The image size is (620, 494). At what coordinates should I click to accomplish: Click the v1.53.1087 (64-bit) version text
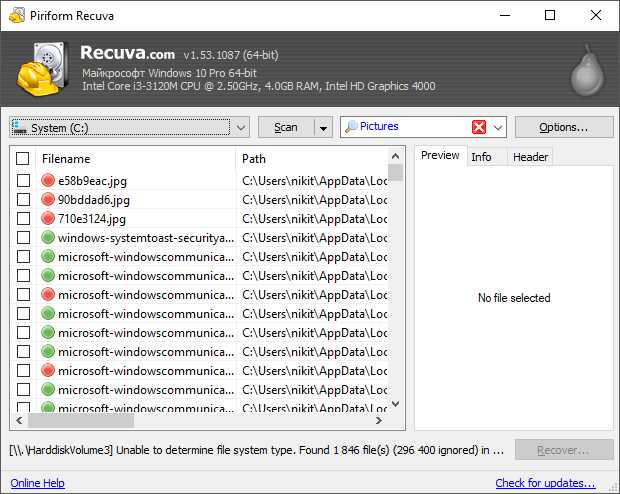[x=231, y=55]
